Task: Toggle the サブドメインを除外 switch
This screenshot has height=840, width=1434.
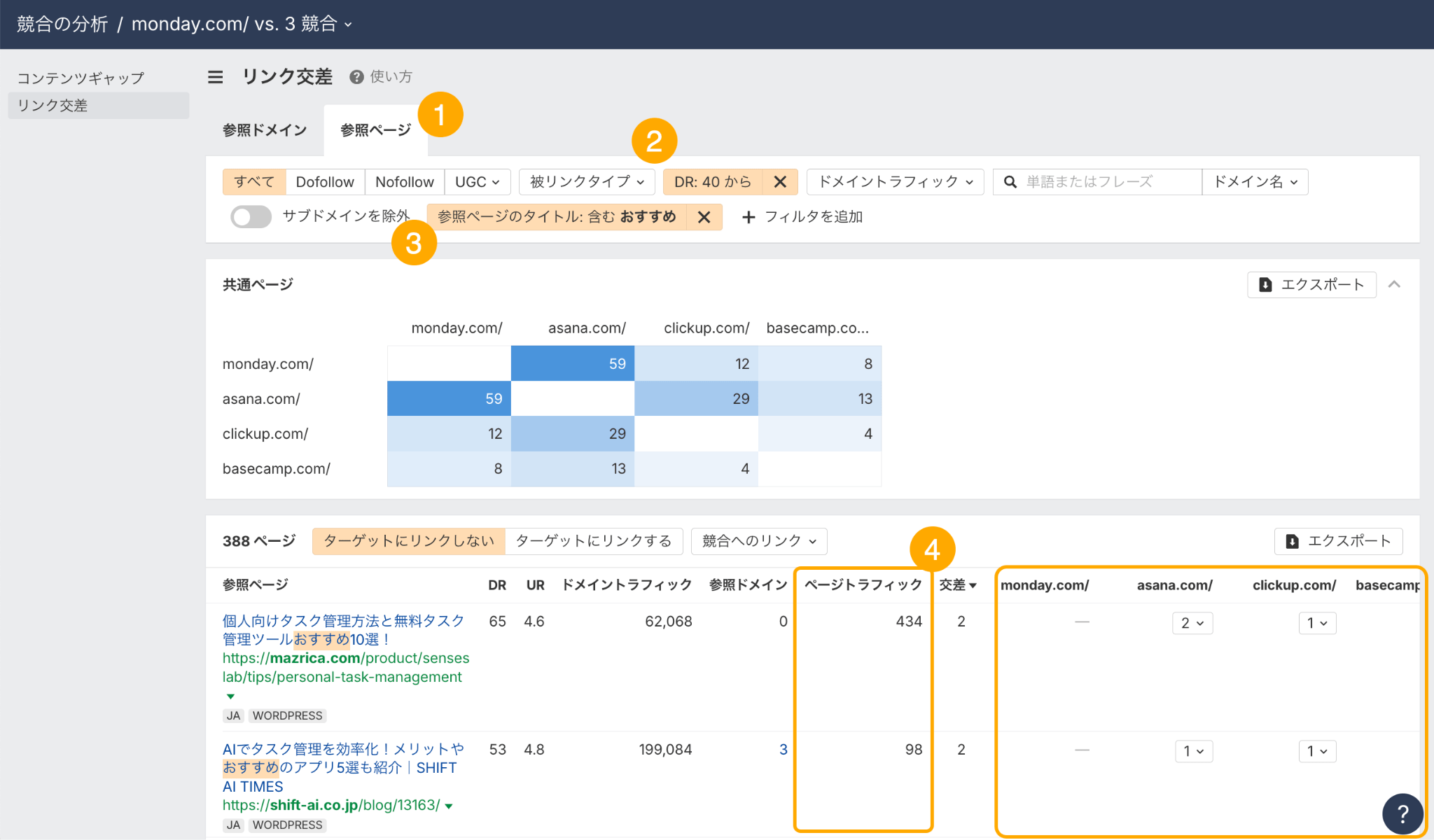Action: [251, 217]
